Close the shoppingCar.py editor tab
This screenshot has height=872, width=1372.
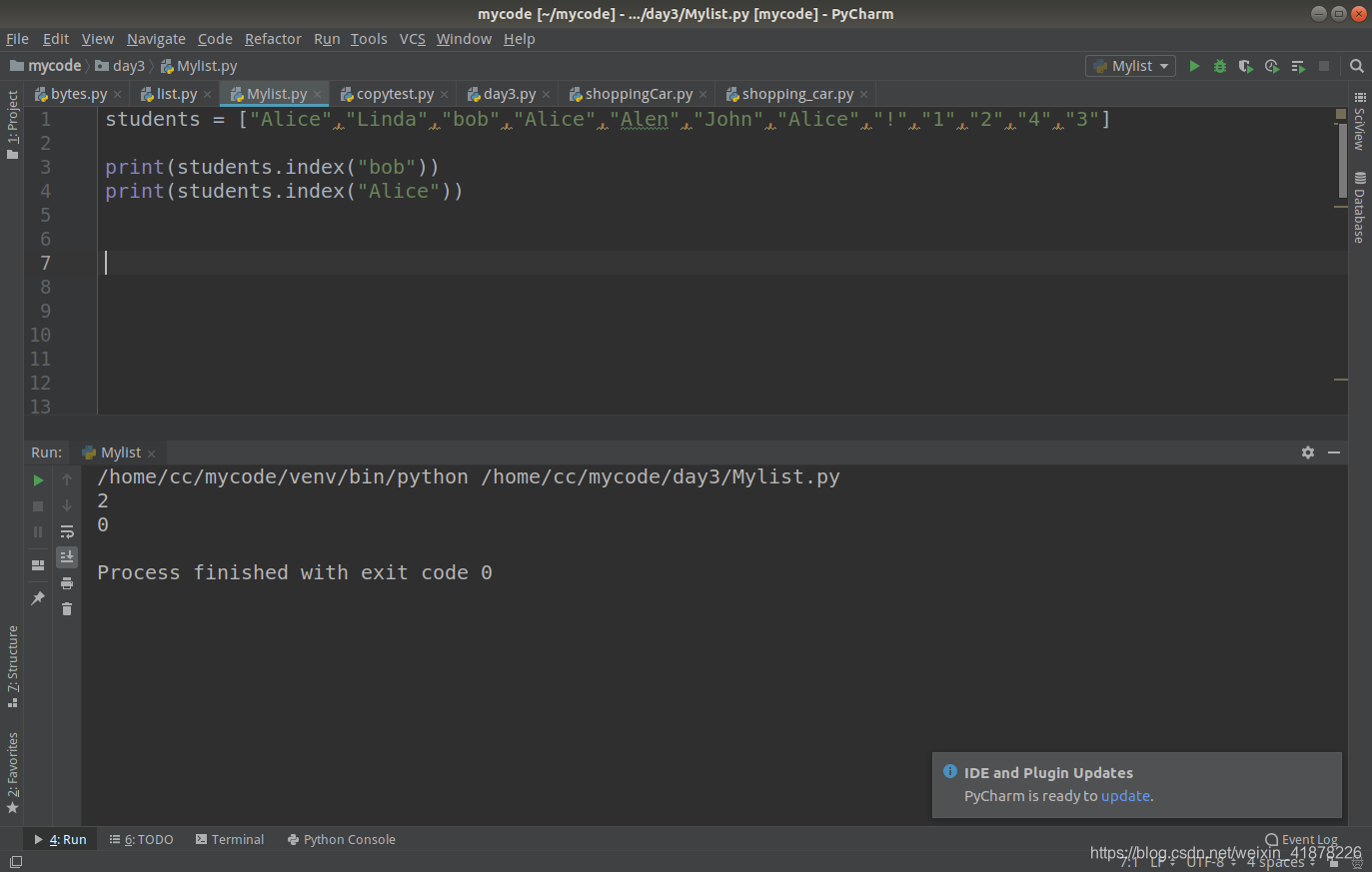pyautogui.click(x=702, y=94)
